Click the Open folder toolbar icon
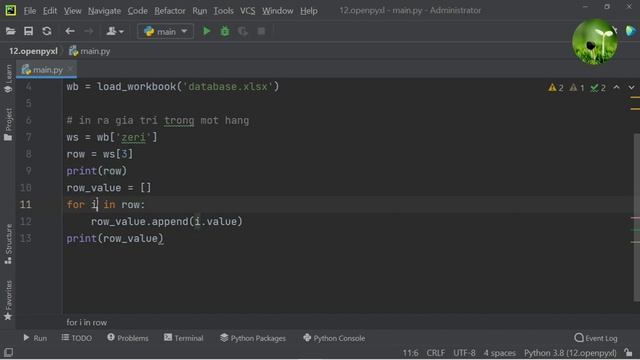 pyautogui.click(x=11, y=31)
